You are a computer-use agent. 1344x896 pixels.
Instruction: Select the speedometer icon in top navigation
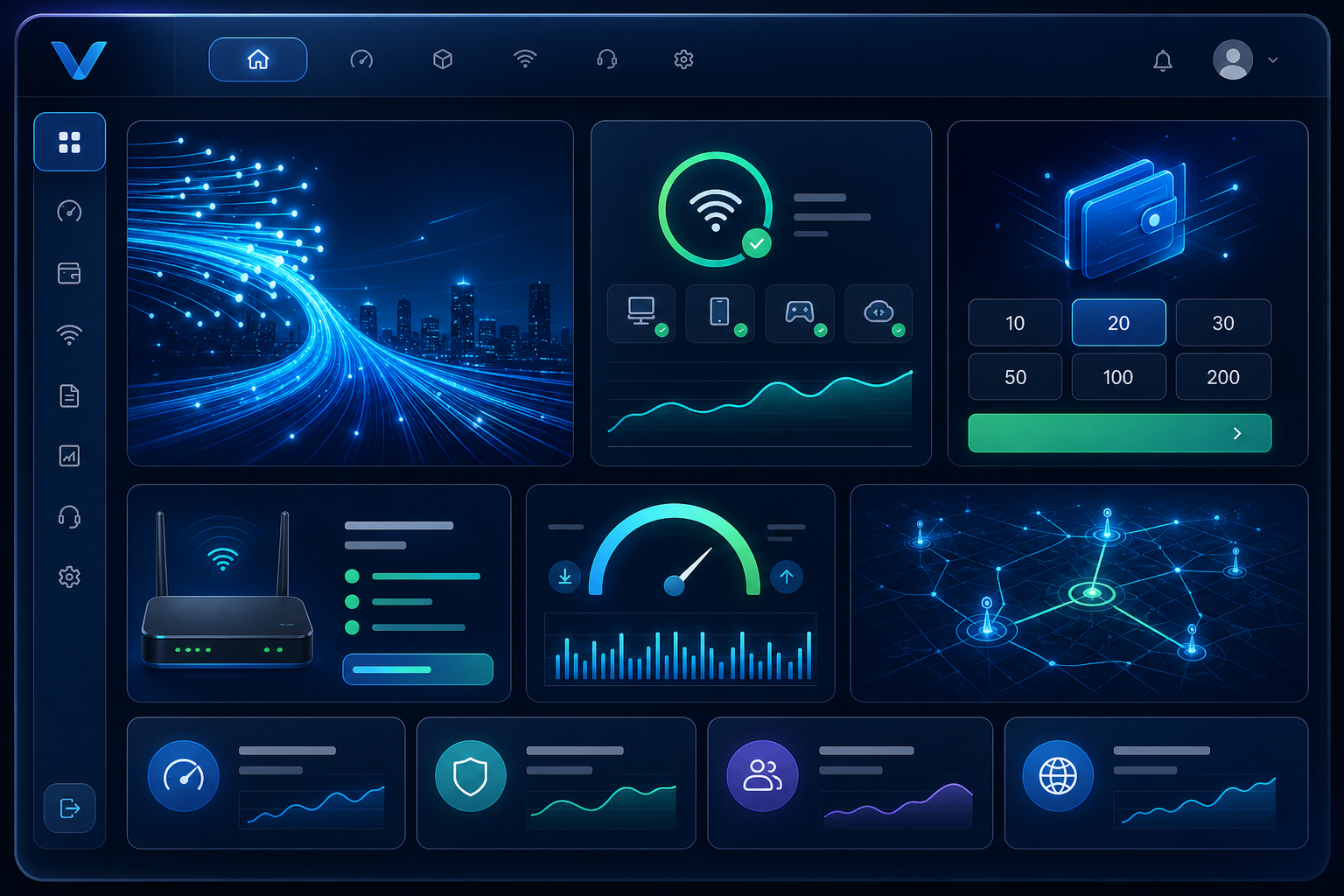[x=361, y=59]
